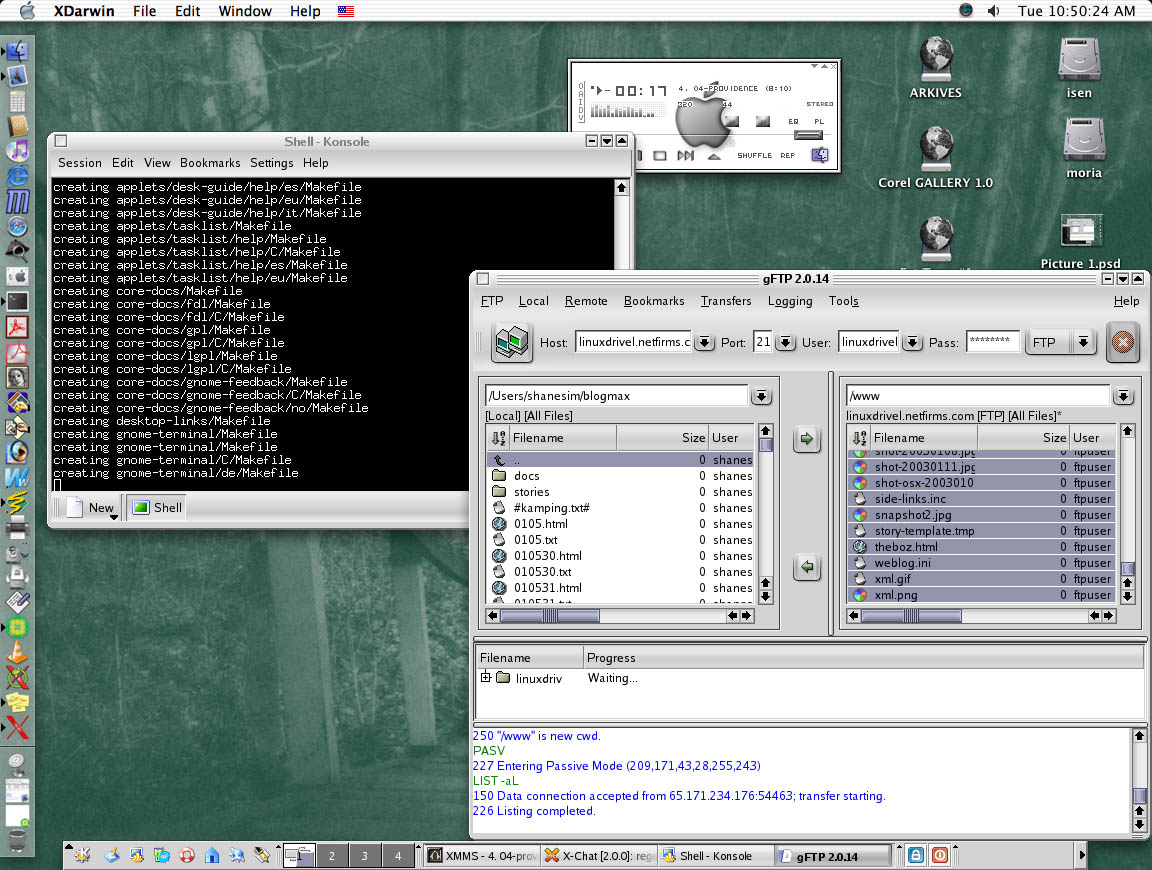Image resolution: width=1152 pixels, height=870 pixels.
Task: Open the XDarwin File menu
Action: click(x=144, y=11)
